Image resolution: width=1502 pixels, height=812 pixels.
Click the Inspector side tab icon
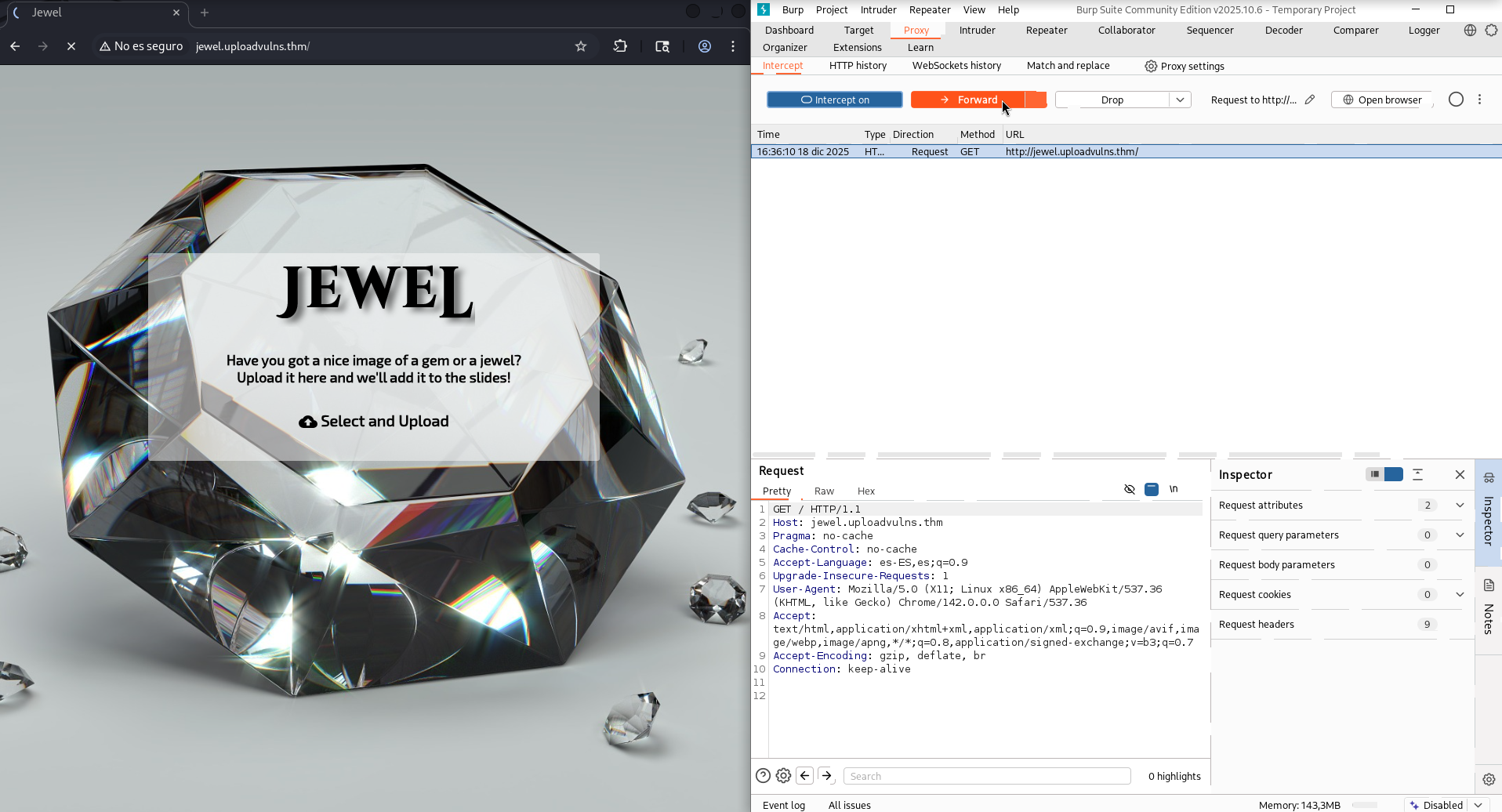click(1489, 477)
